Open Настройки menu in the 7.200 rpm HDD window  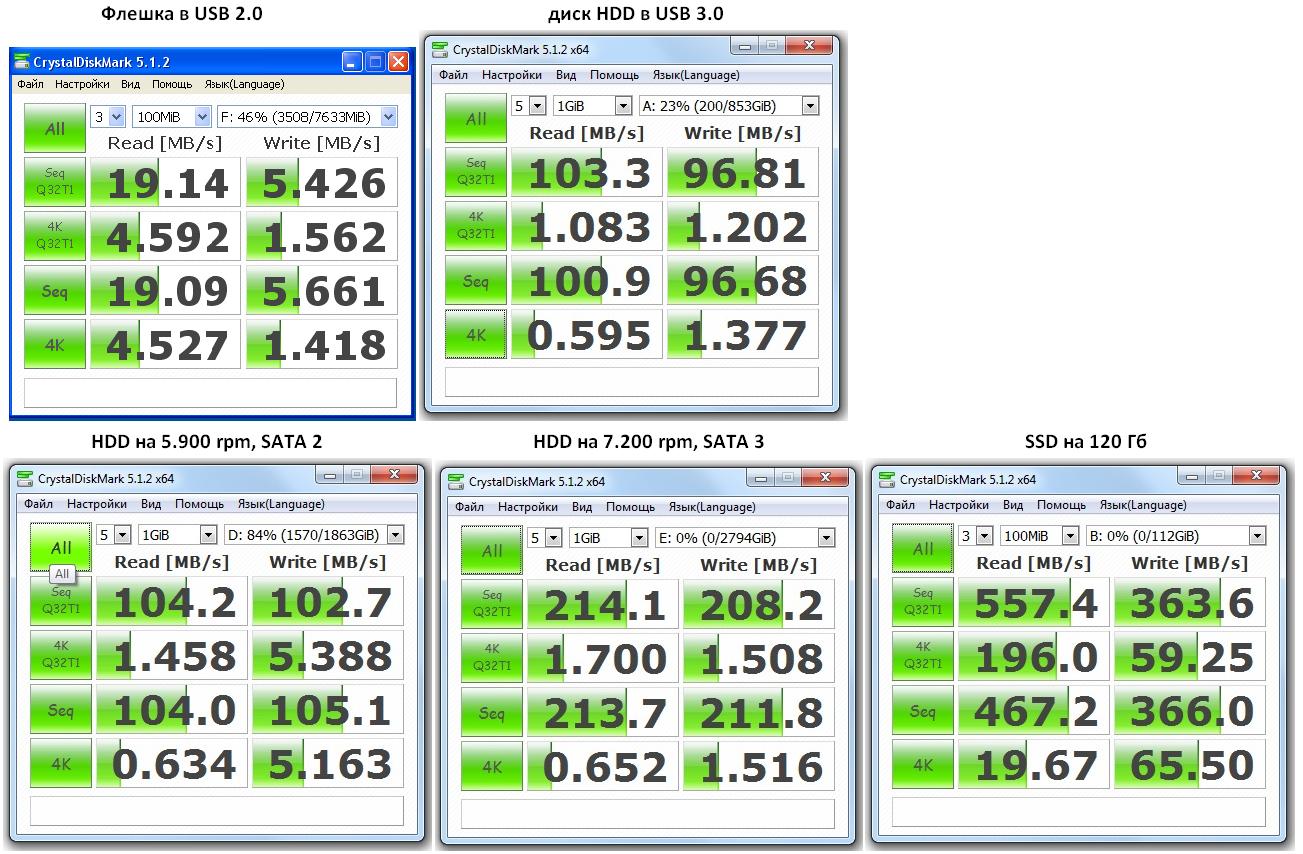pyautogui.click(x=528, y=507)
